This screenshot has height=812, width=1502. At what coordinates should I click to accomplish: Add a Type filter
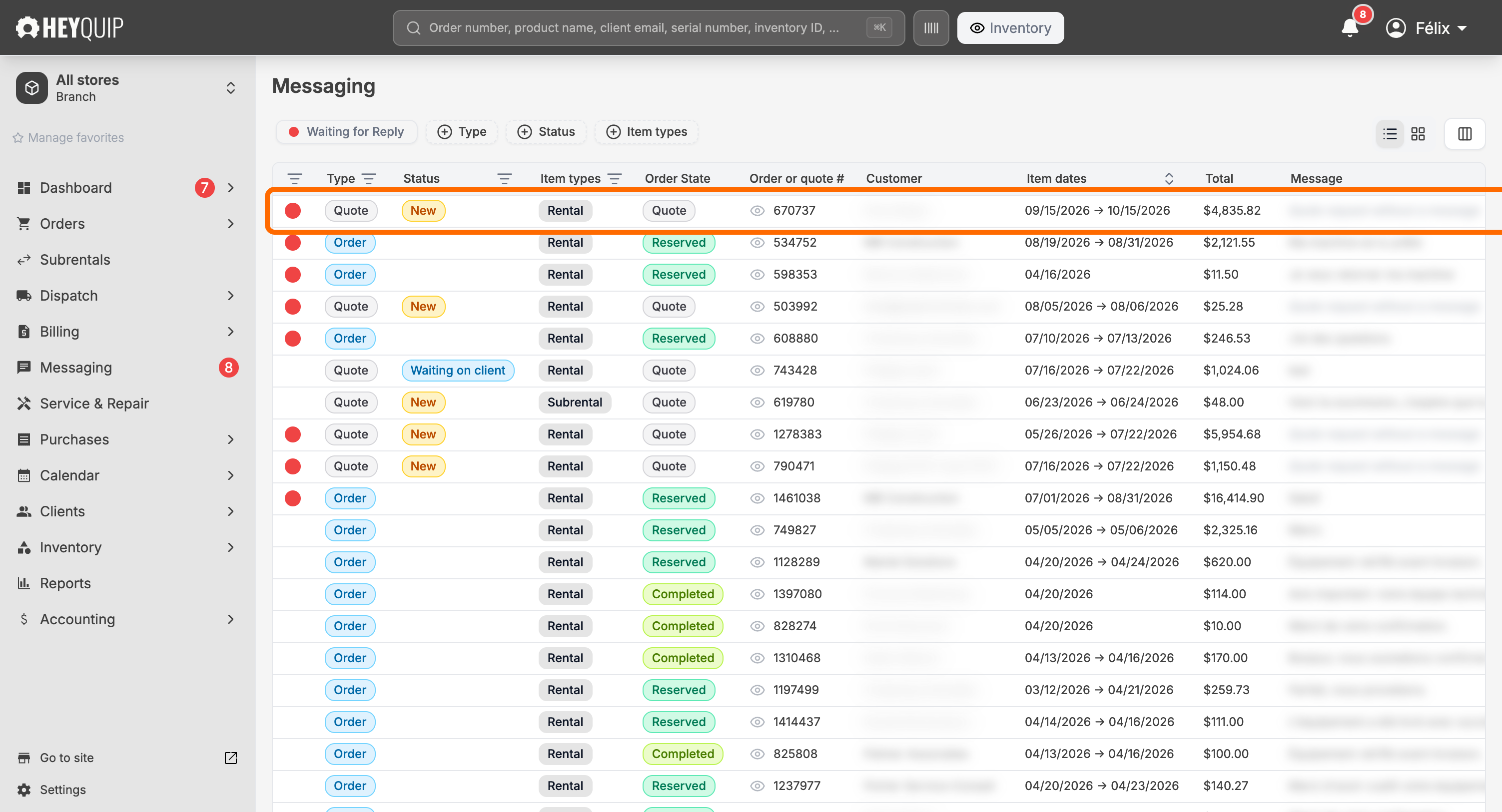click(x=462, y=132)
